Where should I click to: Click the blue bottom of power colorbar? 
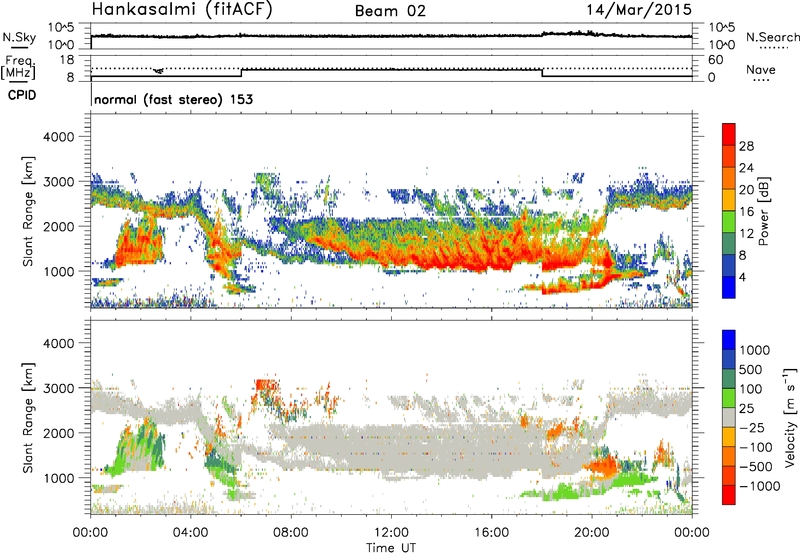point(729,288)
